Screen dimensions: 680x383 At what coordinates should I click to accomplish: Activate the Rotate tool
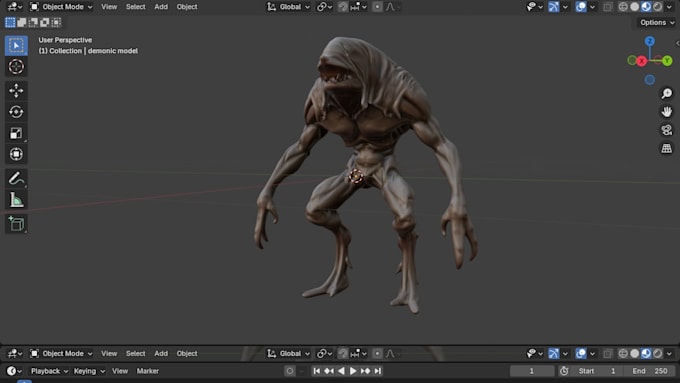pyautogui.click(x=16, y=112)
